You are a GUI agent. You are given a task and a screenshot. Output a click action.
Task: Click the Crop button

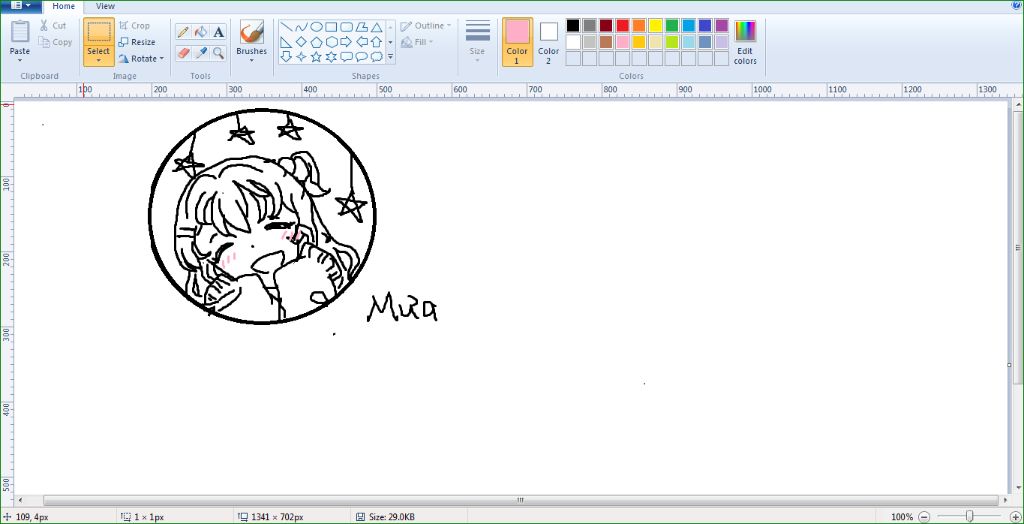point(135,25)
